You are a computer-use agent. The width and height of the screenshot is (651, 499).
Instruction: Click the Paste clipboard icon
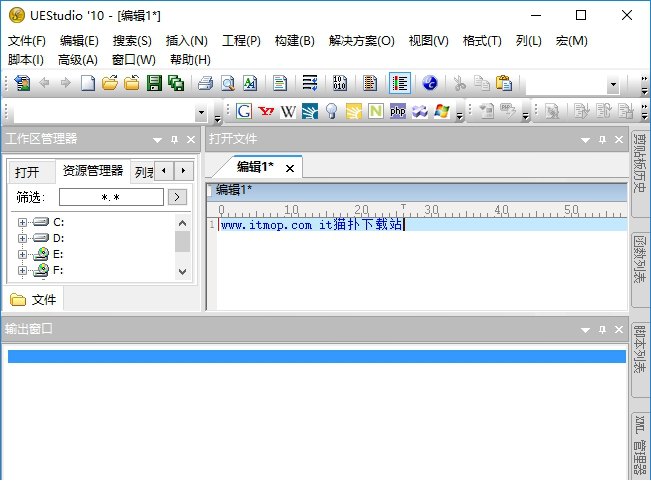504,83
